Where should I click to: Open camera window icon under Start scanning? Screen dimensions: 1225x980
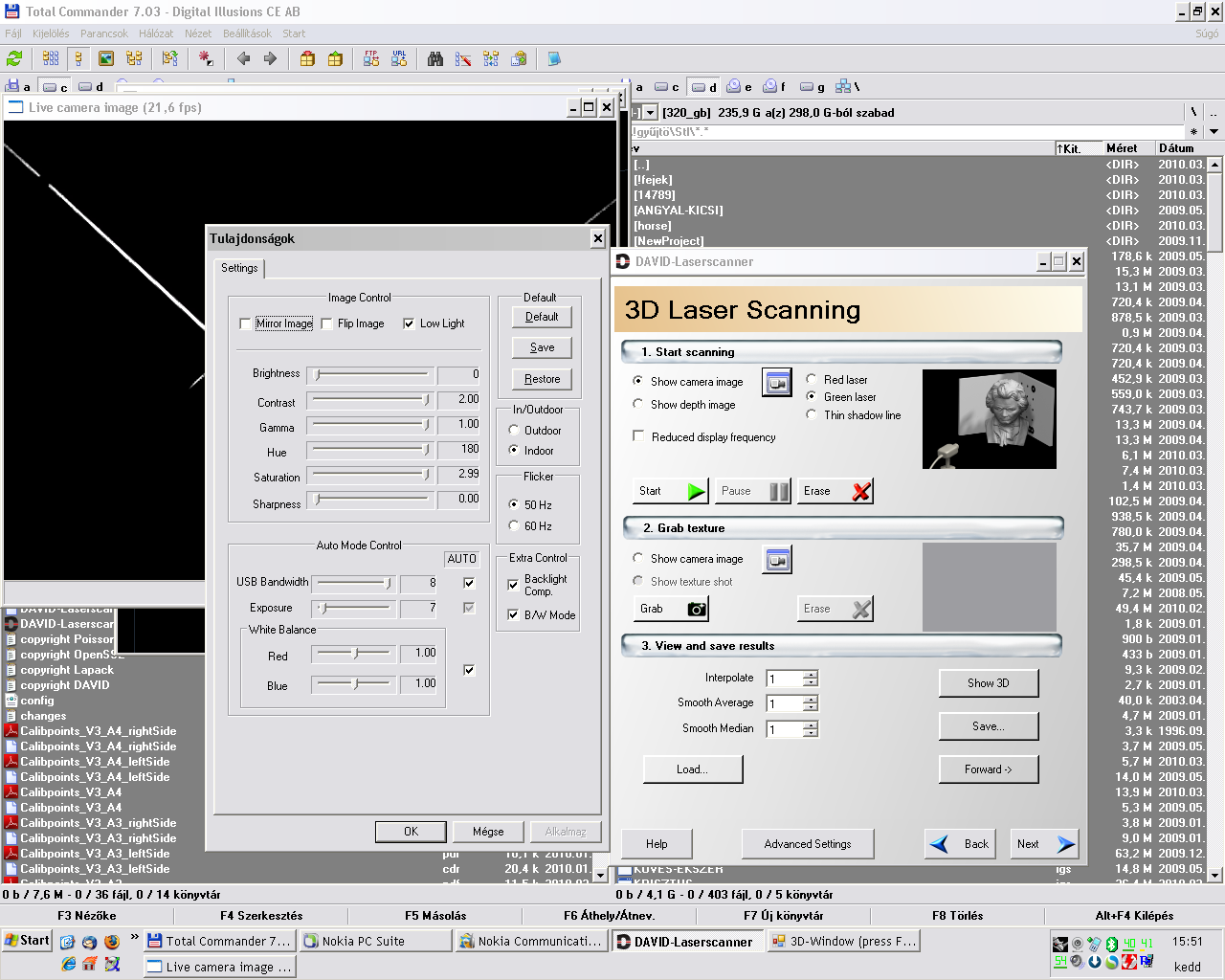(777, 383)
